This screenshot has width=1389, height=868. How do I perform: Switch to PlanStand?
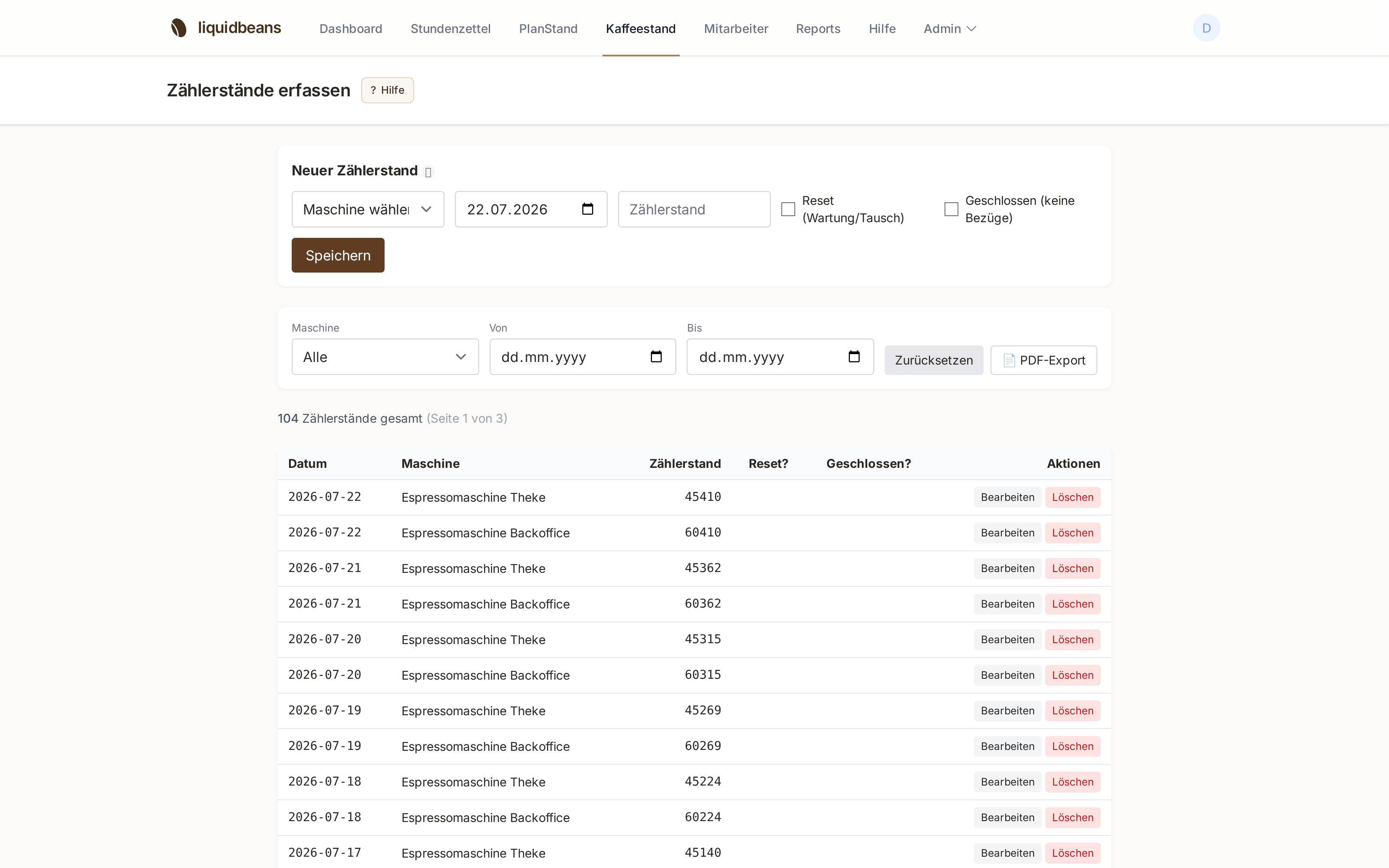pos(548,29)
